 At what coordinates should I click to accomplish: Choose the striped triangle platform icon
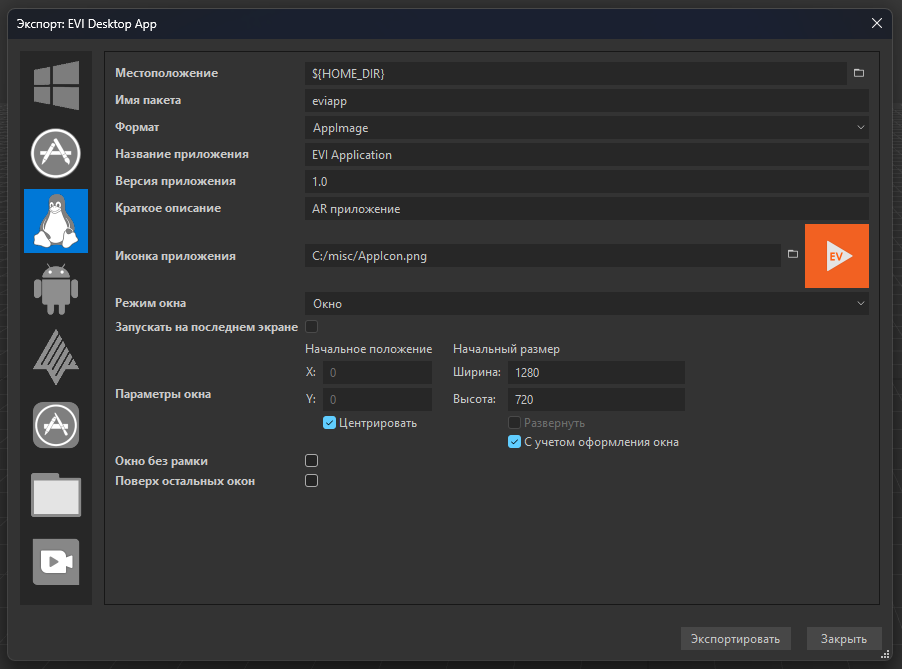coord(56,357)
